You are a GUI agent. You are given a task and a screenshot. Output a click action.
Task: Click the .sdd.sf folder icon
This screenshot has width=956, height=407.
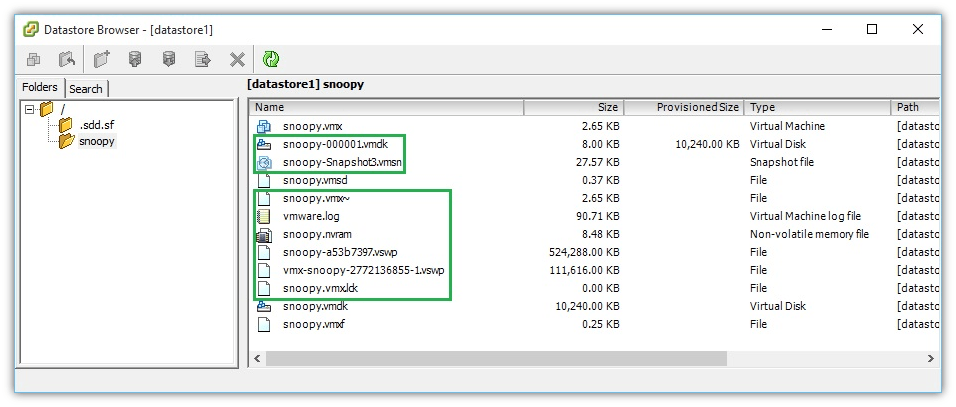click(65, 126)
